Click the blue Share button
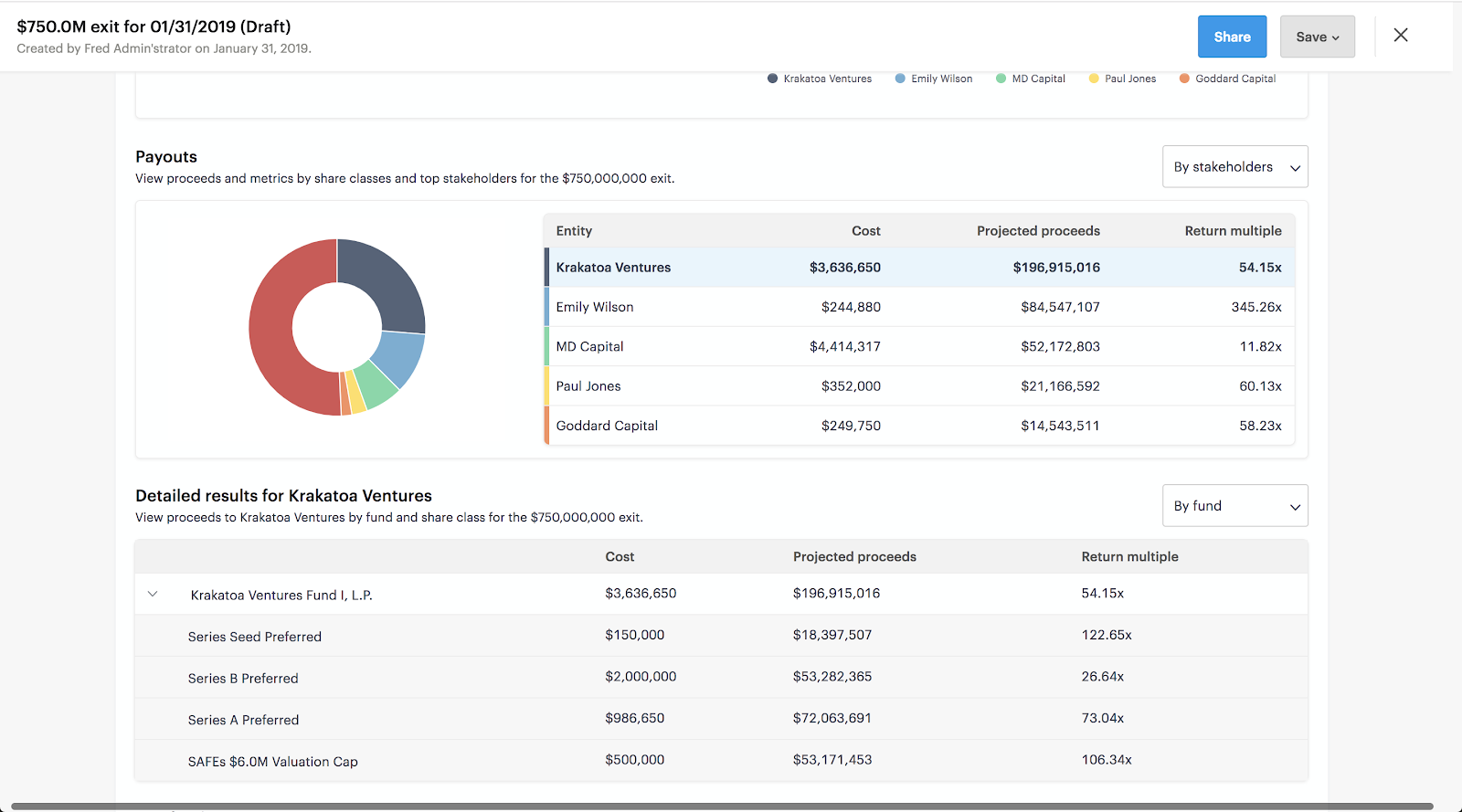This screenshot has width=1462, height=812. [1232, 37]
